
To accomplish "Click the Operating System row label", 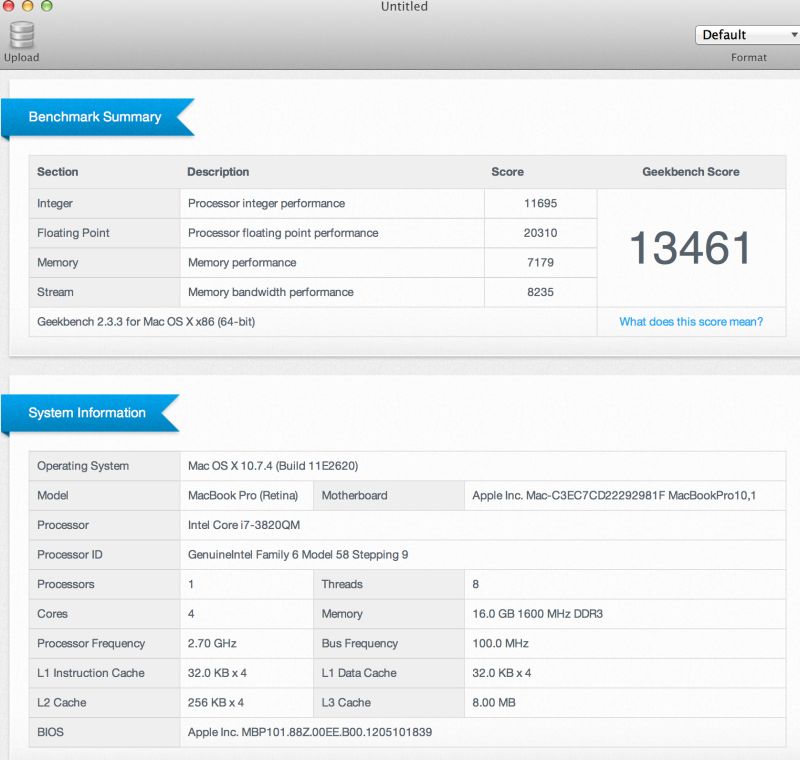I will (83, 466).
